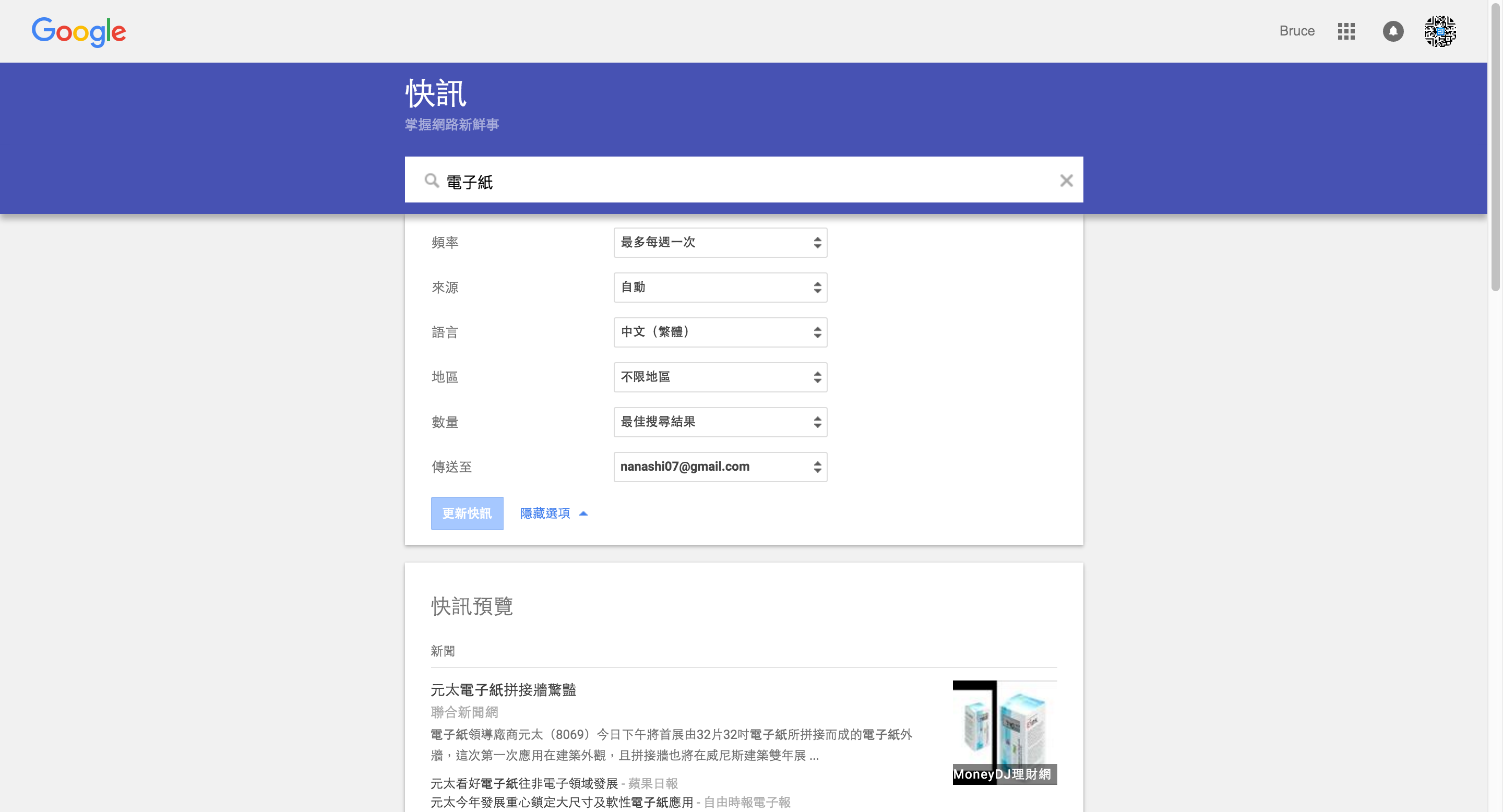Click the 快訊預覽 heading

[471, 607]
